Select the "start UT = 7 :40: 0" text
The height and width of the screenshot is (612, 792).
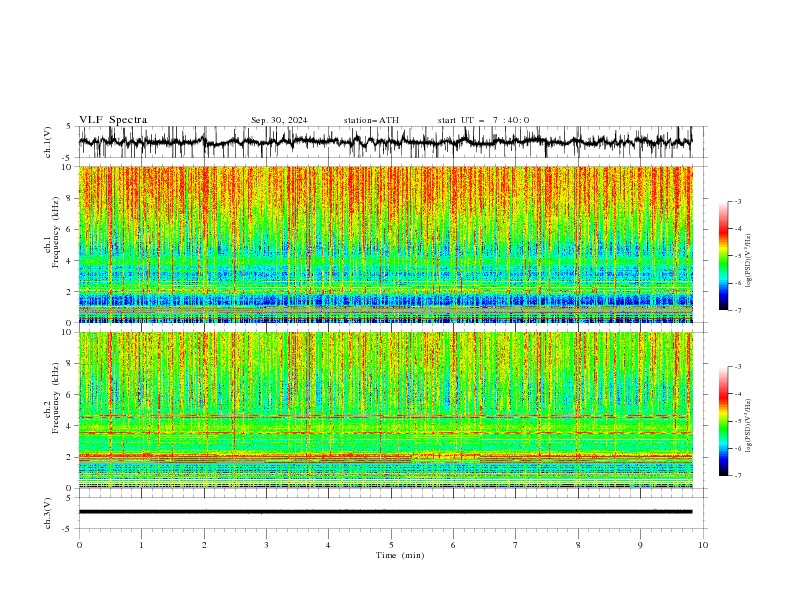[x=483, y=120]
